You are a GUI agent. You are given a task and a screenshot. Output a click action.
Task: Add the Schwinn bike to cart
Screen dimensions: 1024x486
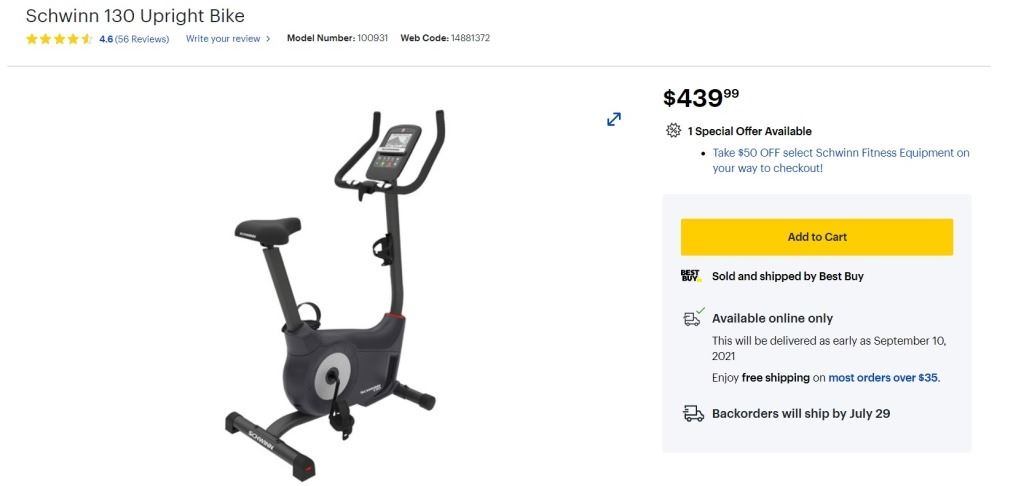click(x=816, y=237)
